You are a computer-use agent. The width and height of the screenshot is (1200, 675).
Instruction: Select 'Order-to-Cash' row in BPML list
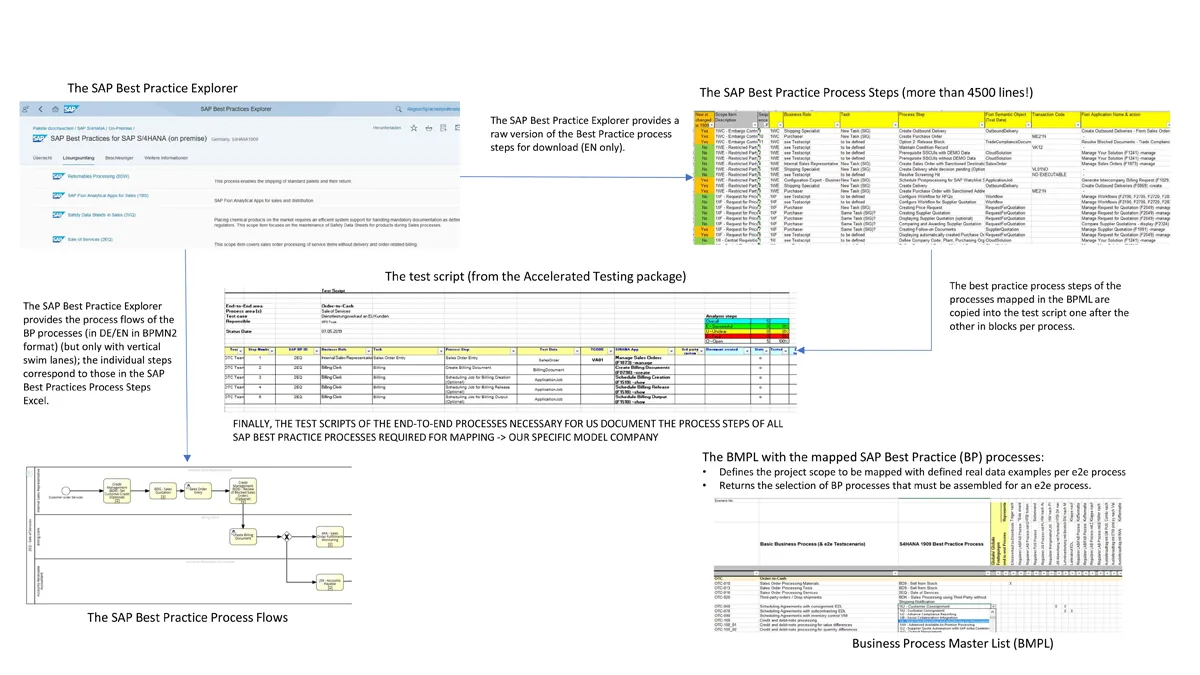pyautogui.click(x=917, y=578)
